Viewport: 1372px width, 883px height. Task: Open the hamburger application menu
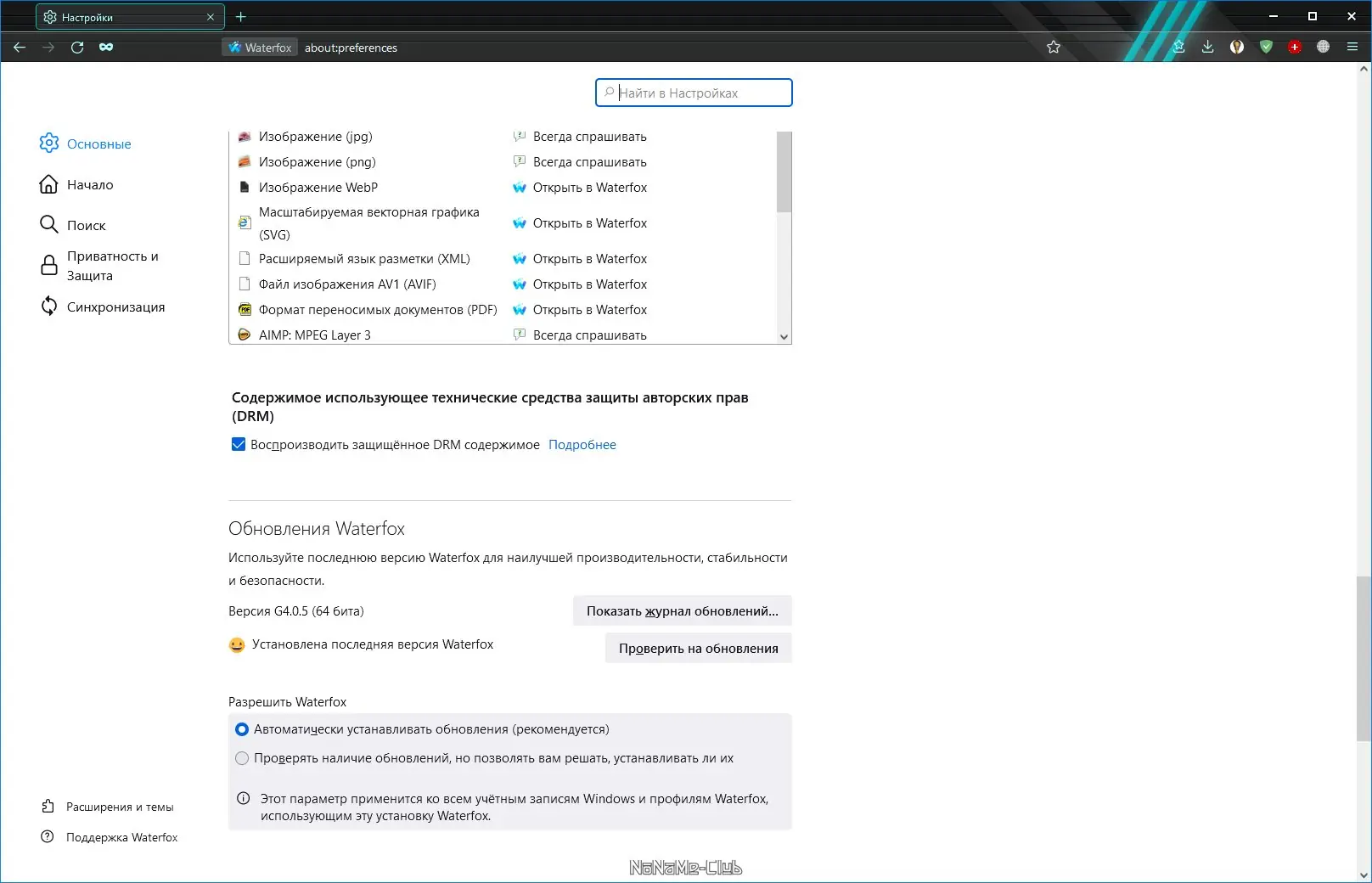pyautogui.click(x=1352, y=48)
